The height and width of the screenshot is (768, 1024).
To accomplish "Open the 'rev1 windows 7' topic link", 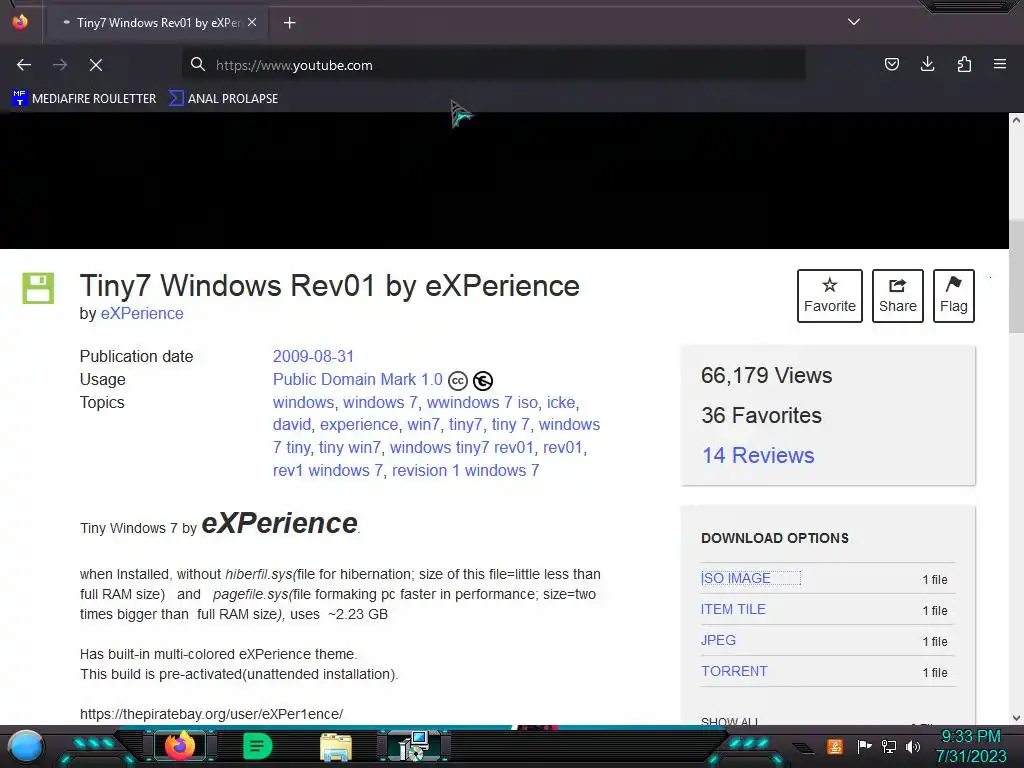I will 327,470.
